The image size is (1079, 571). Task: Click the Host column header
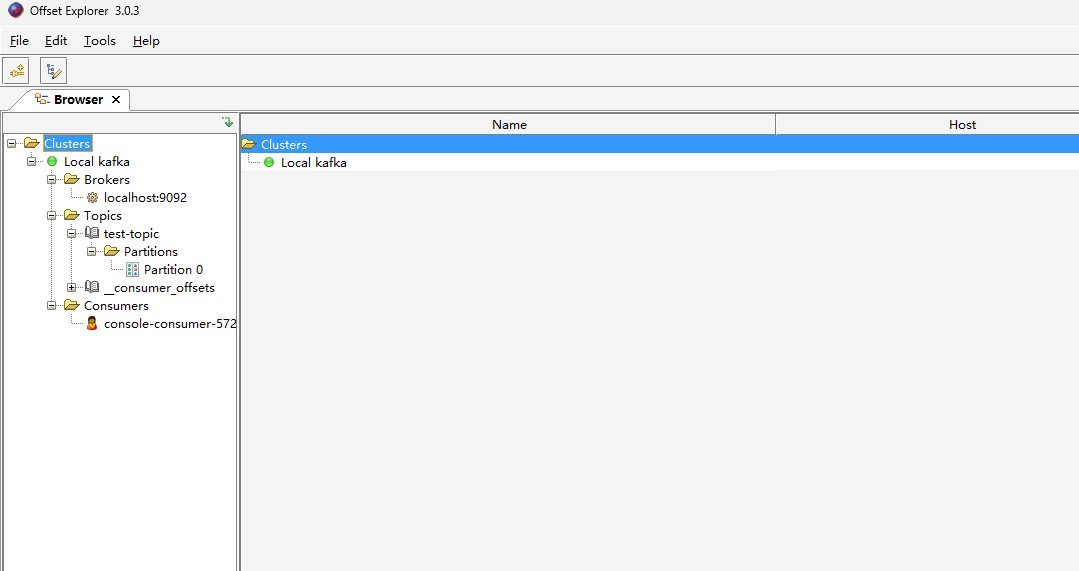point(962,125)
